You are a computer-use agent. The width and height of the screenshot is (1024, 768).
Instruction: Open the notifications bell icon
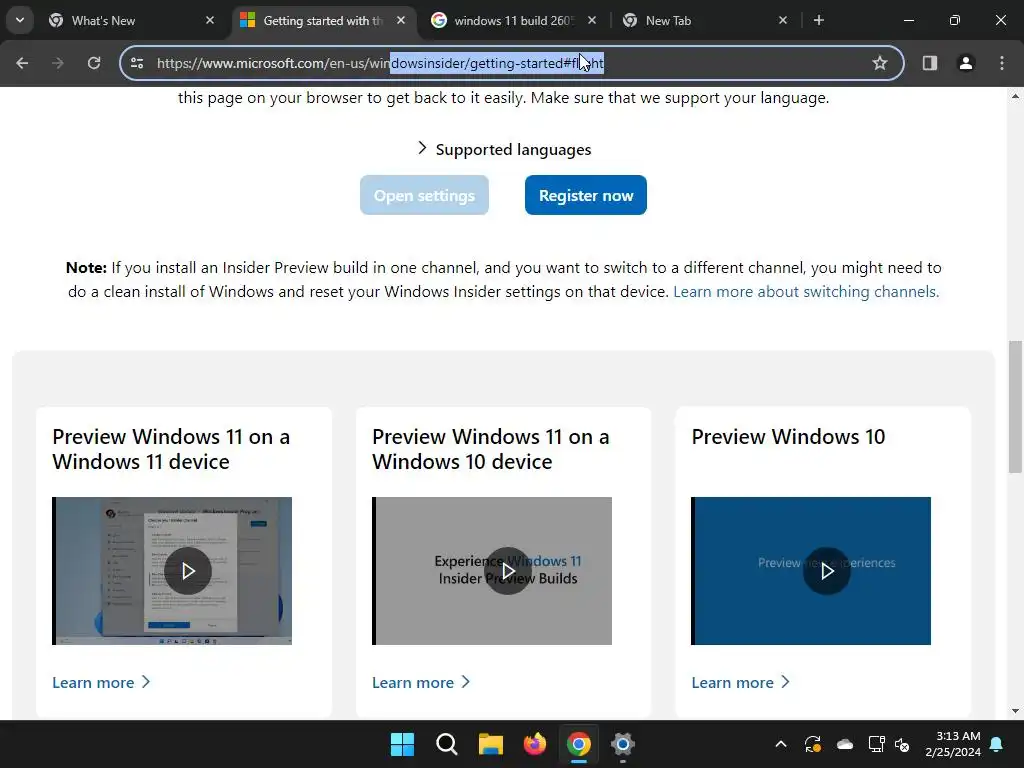[997, 744]
